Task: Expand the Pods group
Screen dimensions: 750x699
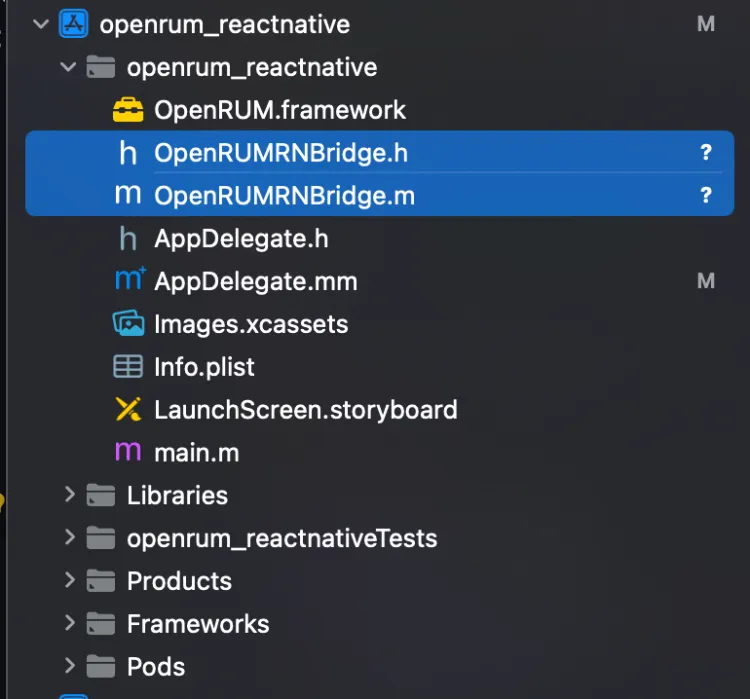Action: [69, 666]
